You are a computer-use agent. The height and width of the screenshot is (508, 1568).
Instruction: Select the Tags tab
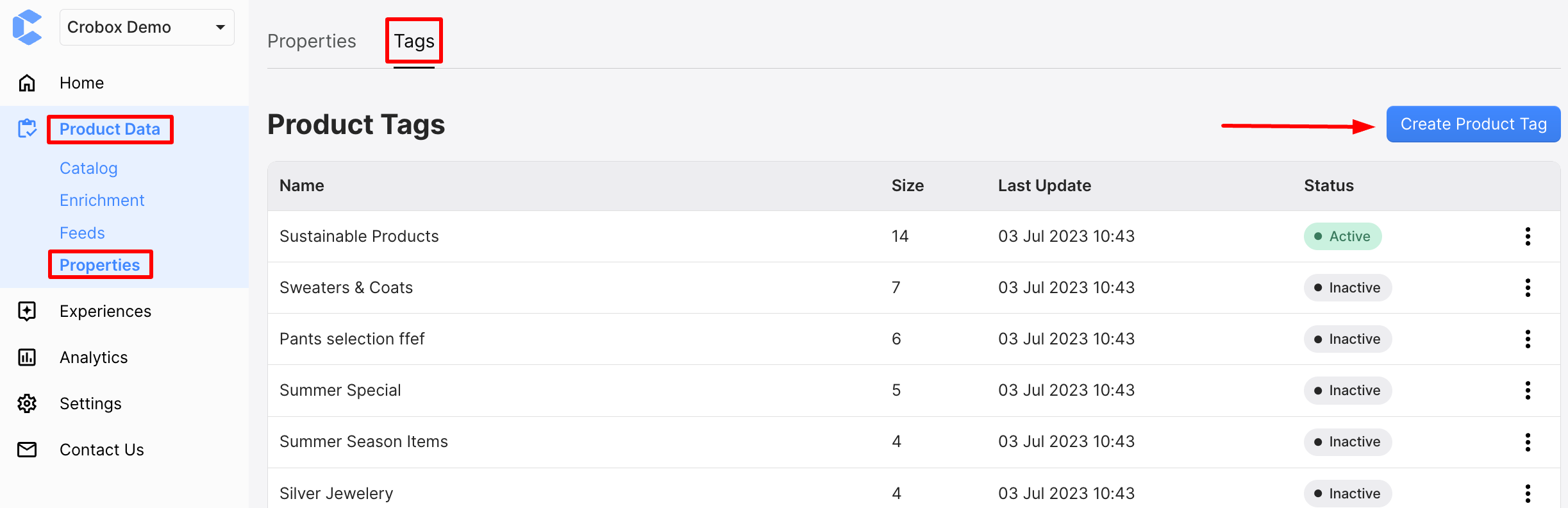[414, 41]
